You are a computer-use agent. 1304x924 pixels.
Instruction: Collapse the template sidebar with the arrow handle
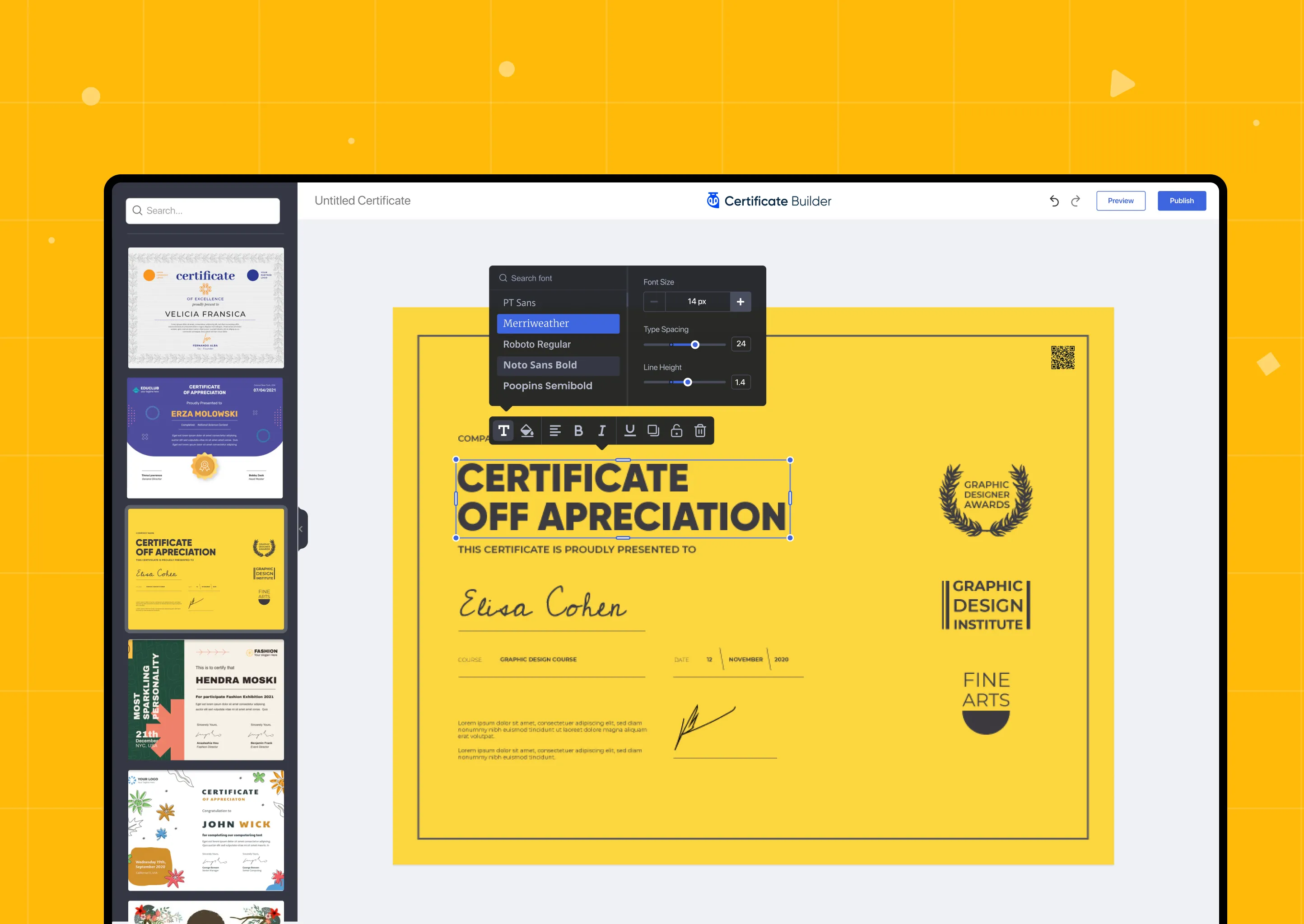point(302,529)
